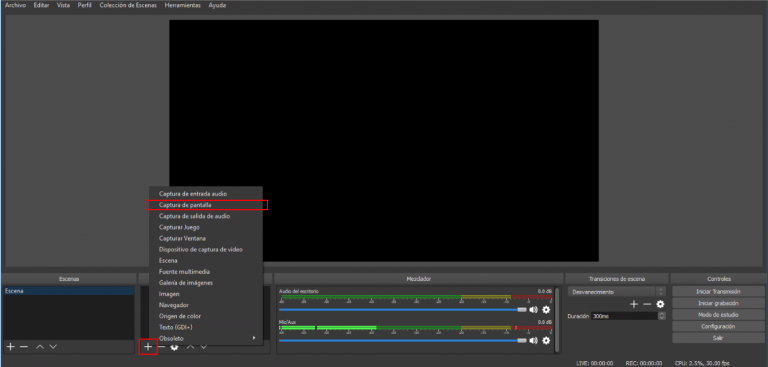This screenshot has width=768, height=367.
Task: Click CPU usage in status bar
Action: coord(701,363)
